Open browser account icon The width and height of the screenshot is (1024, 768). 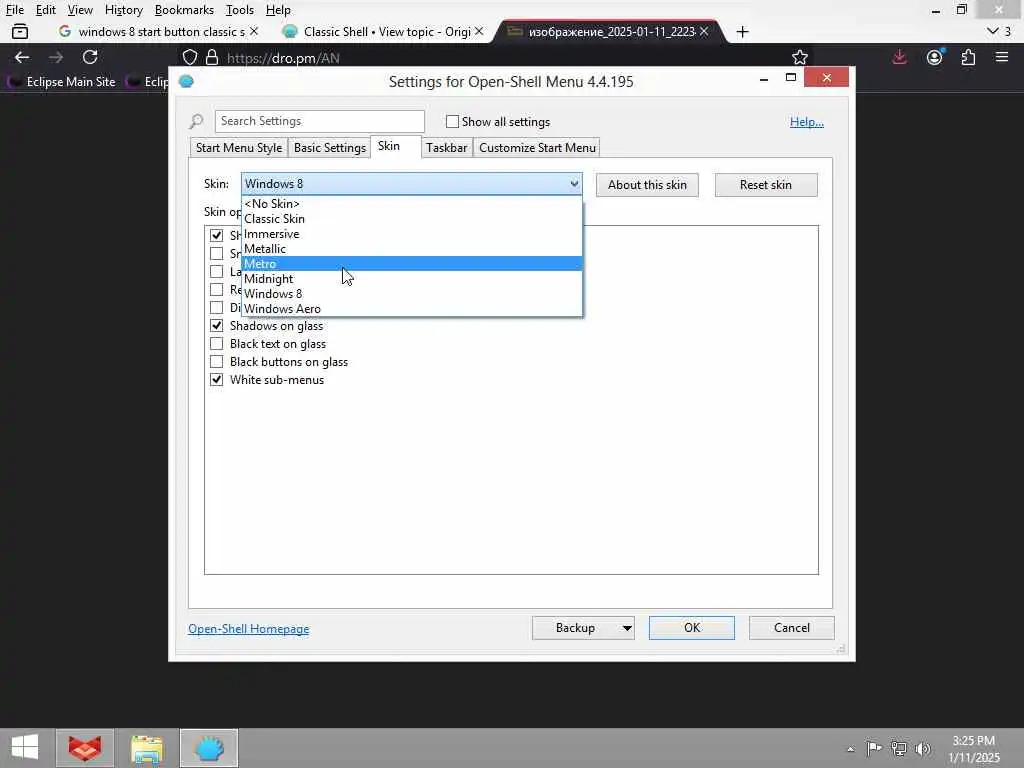(x=935, y=57)
